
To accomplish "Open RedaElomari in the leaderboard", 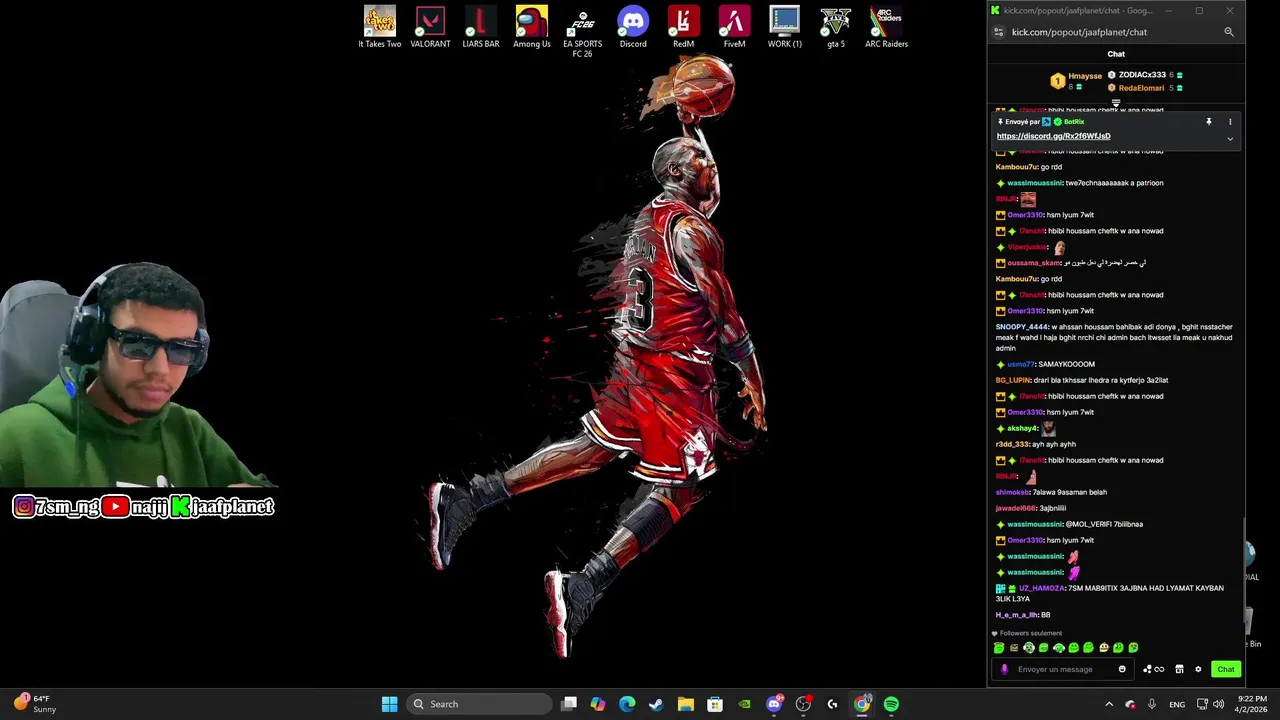I will pos(1141,88).
